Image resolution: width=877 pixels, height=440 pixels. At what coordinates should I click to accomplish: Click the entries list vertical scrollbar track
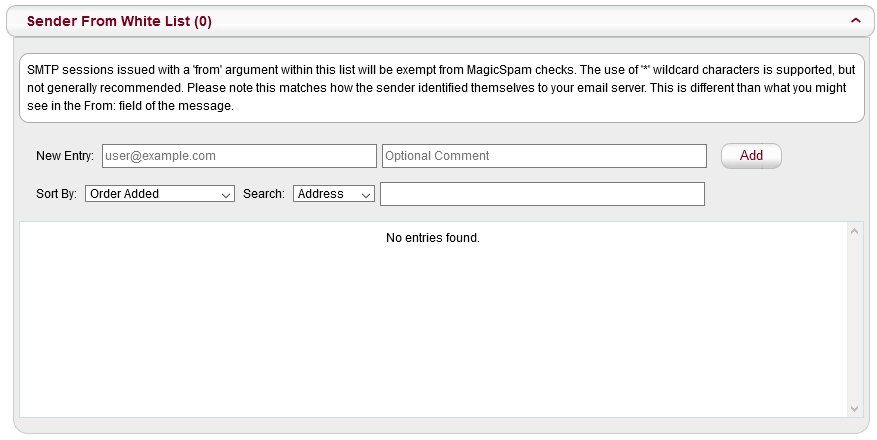[854, 320]
